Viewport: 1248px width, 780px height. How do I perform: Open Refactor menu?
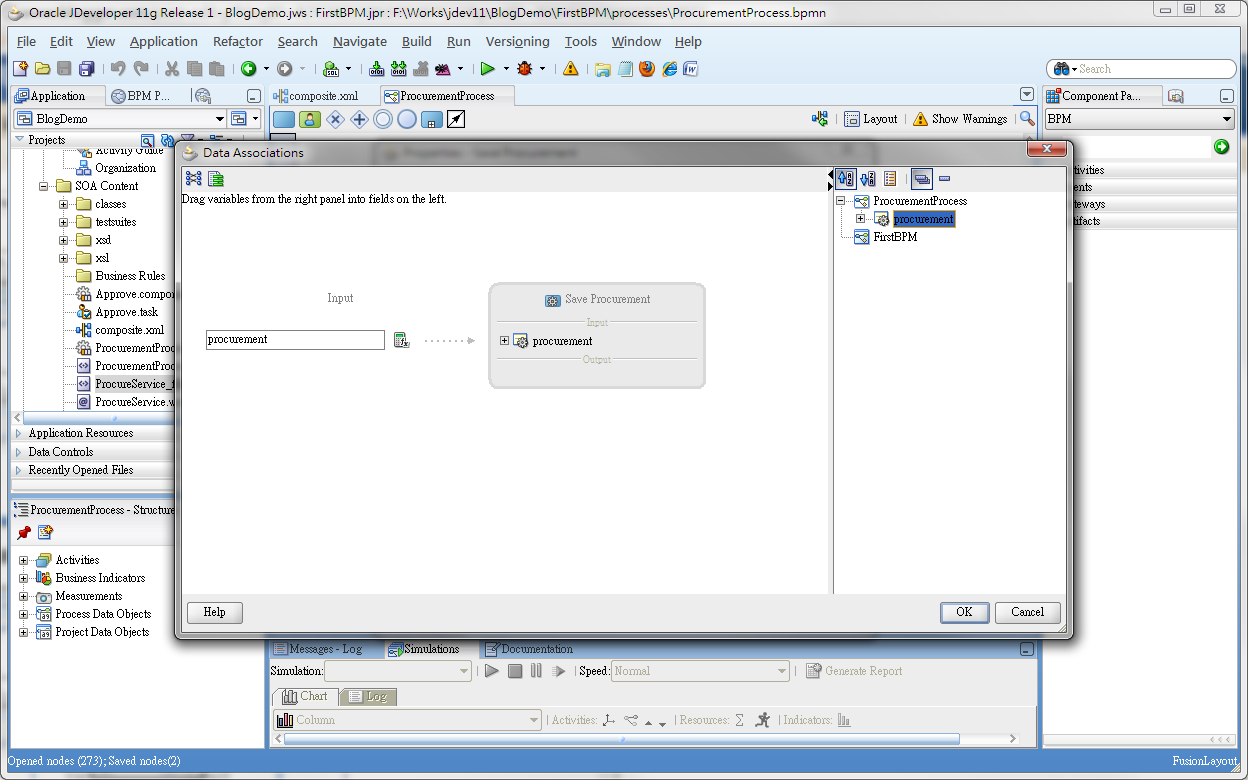coord(238,41)
